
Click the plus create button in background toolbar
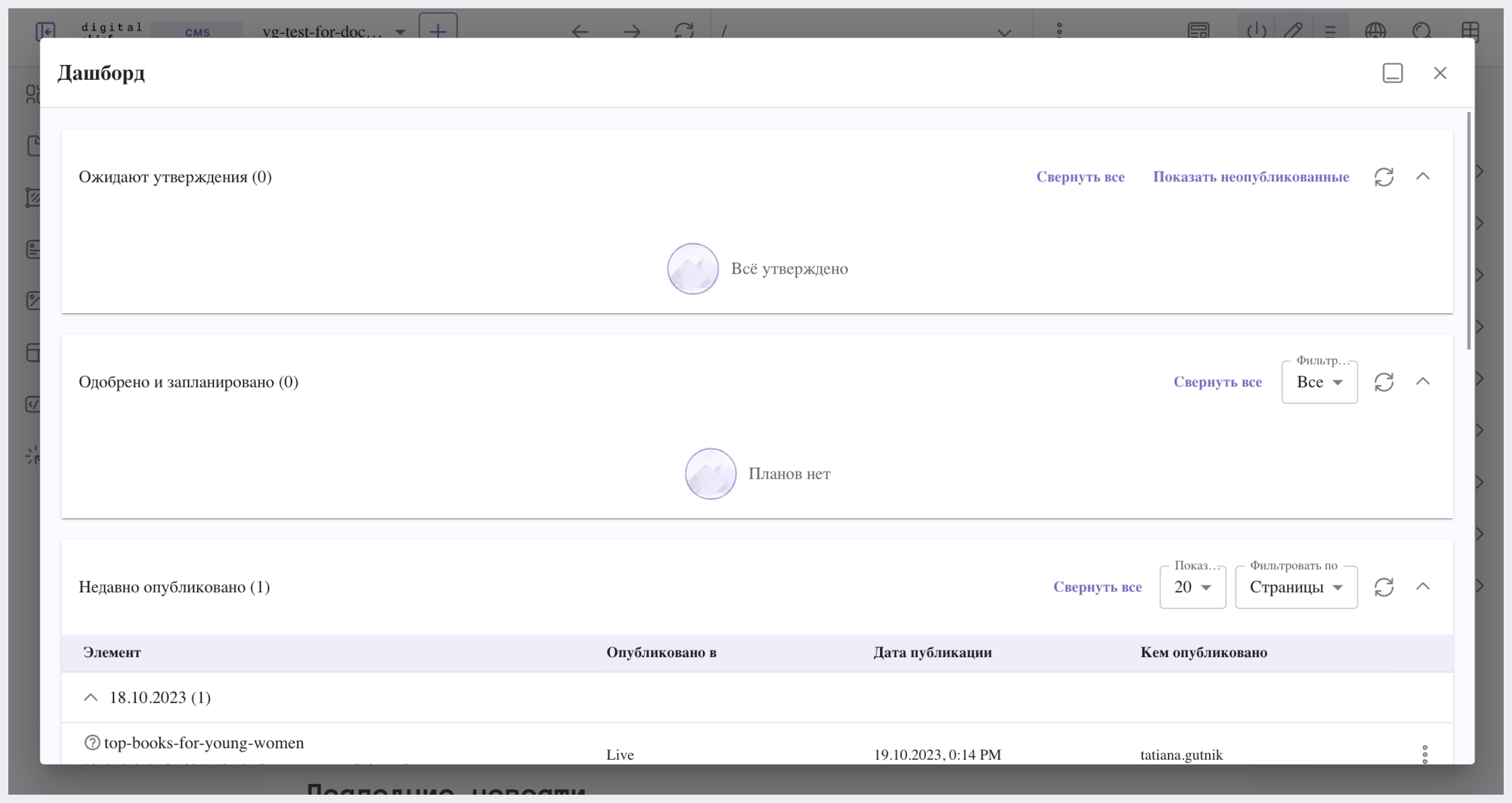tap(438, 27)
